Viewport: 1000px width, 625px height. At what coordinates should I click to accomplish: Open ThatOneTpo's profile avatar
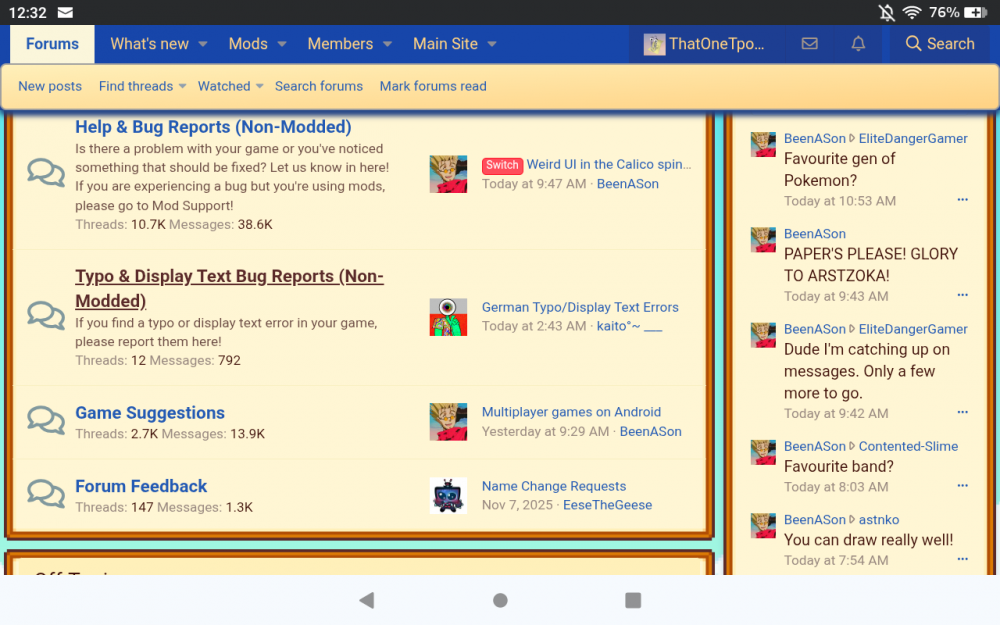point(655,43)
